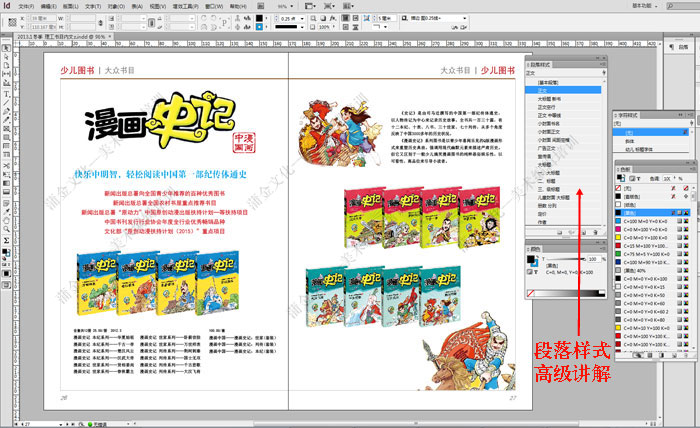Toggle the screen mode button in toolbox

coord(6,285)
